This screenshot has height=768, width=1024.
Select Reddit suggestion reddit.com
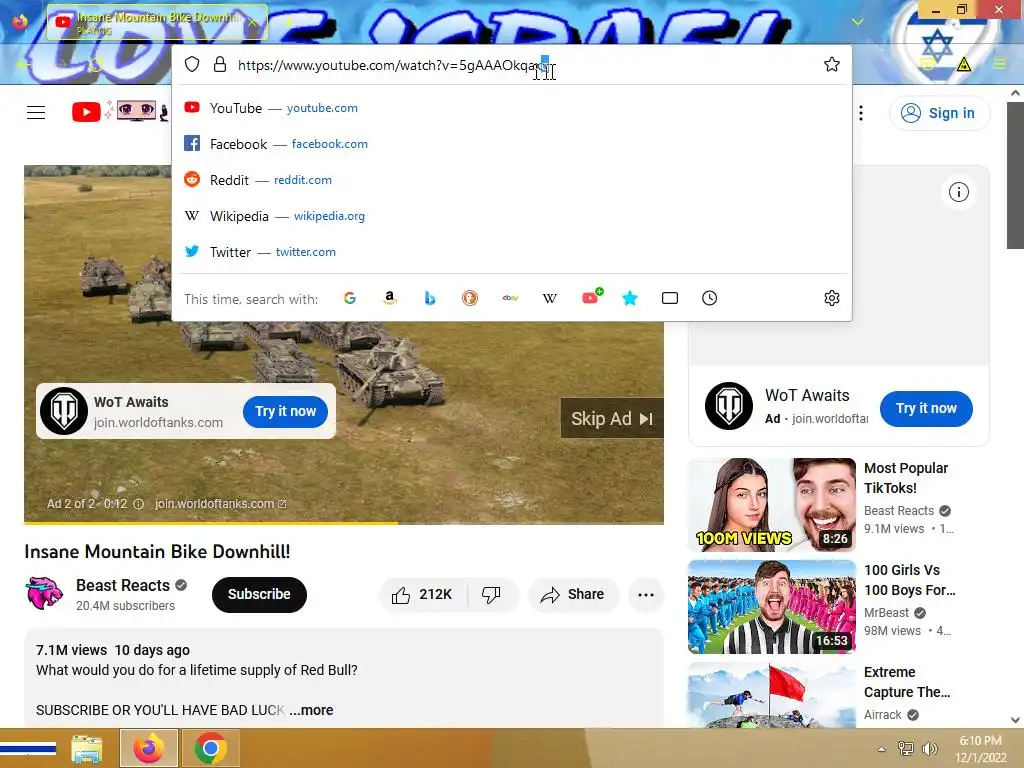coord(511,180)
